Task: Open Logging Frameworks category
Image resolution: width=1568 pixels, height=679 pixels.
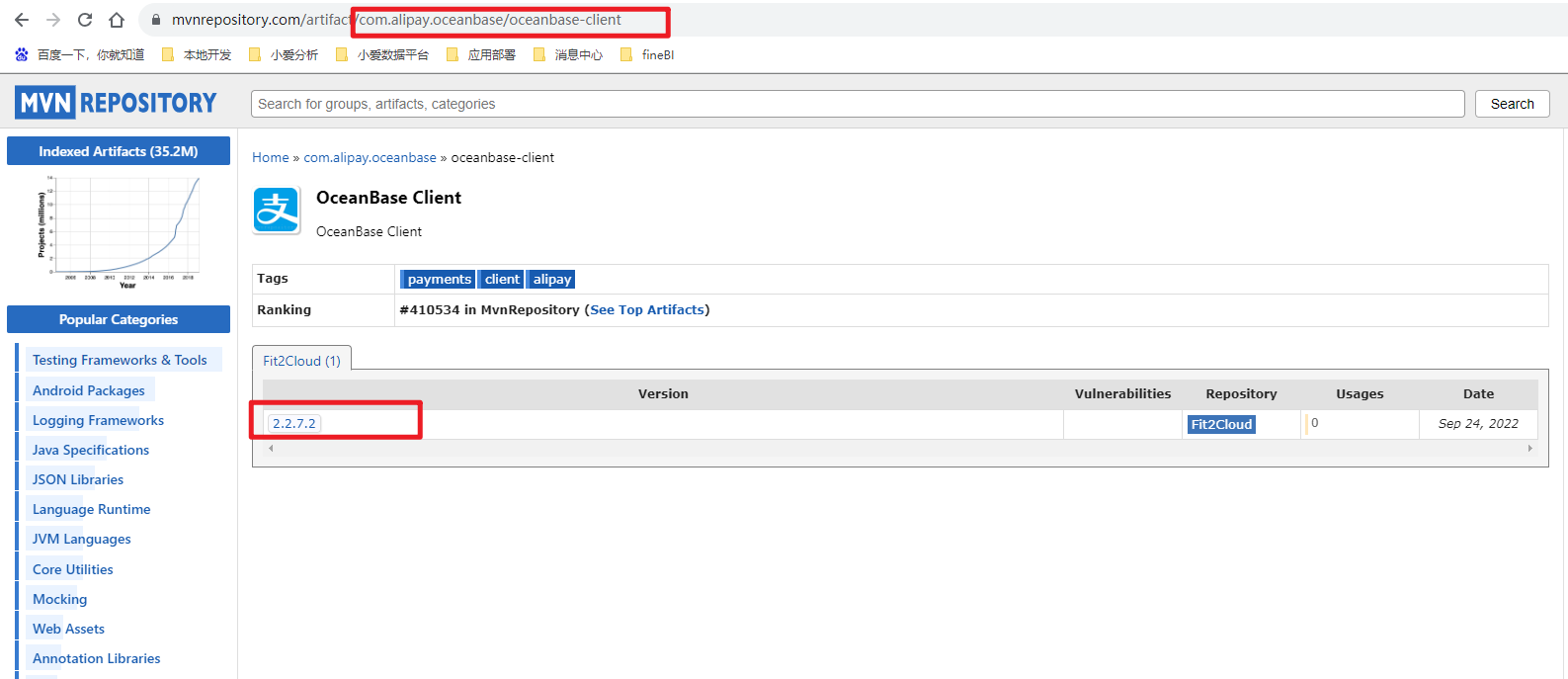Action: 98,420
